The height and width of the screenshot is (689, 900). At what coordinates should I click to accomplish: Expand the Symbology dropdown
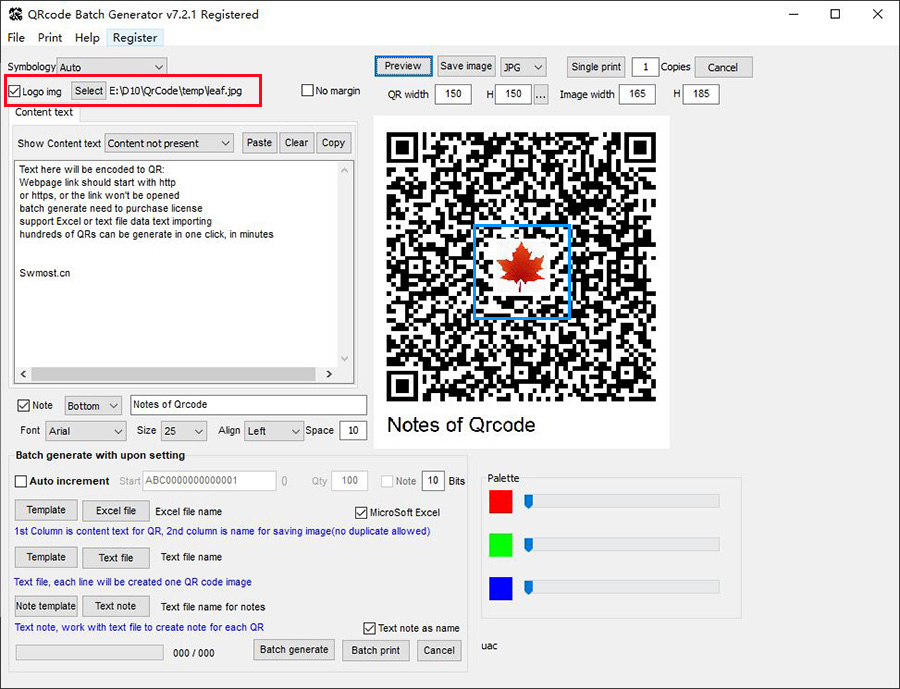click(x=112, y=67)
